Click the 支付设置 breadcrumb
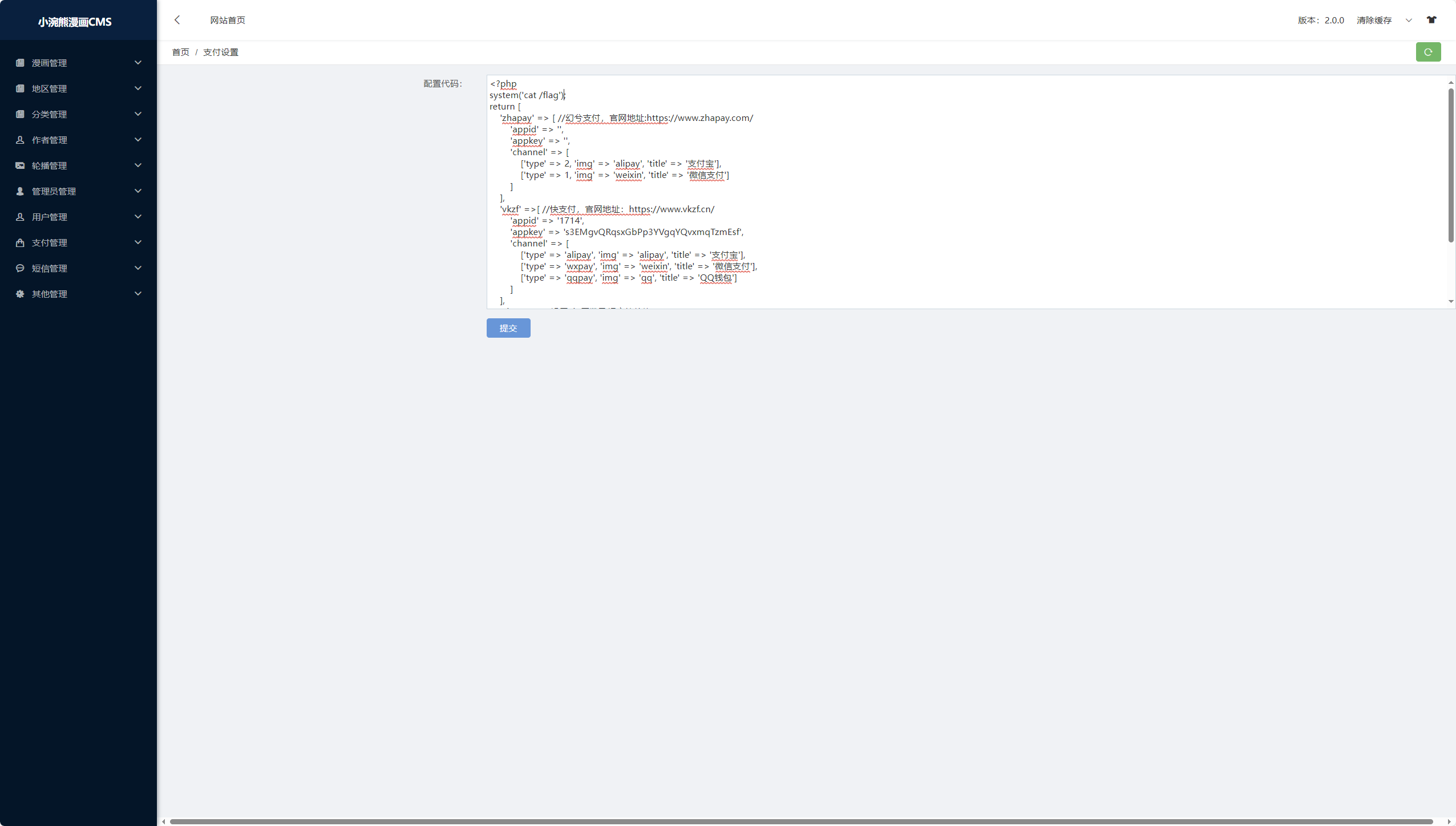This screenshot has height=826, width=1456. pos(221,52)
